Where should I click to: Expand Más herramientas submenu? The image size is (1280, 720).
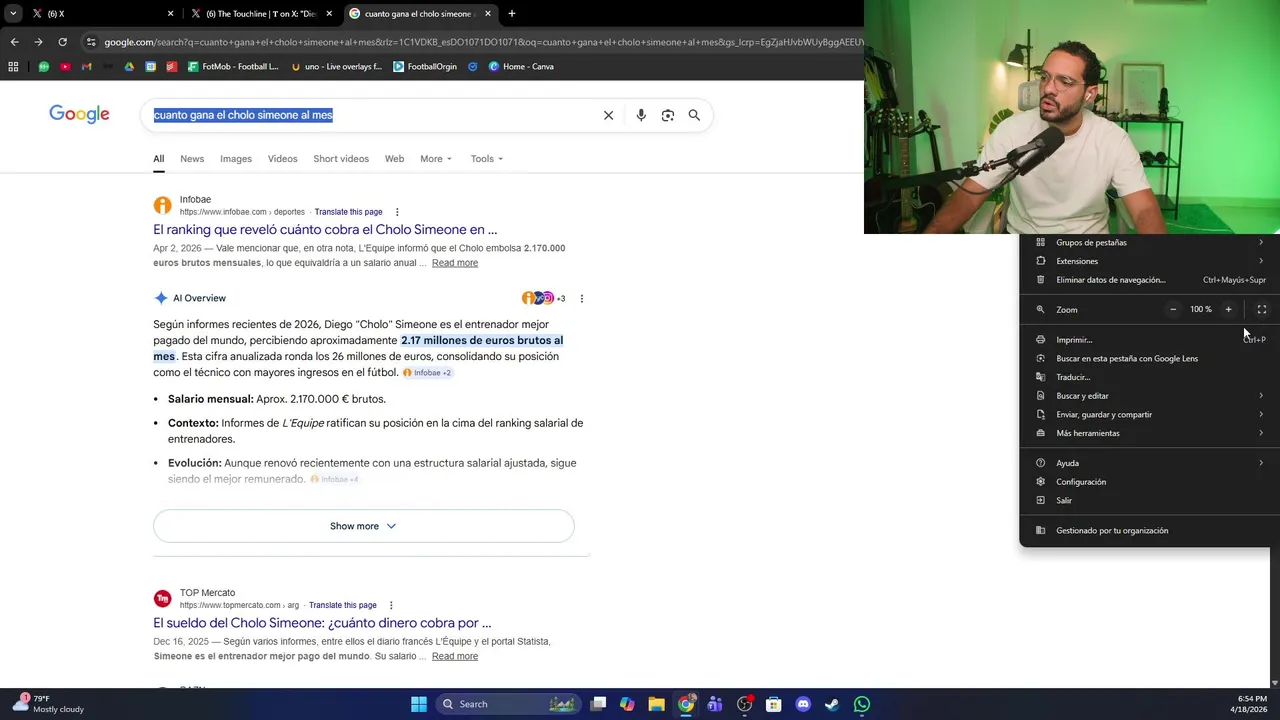click(1149, 433)
